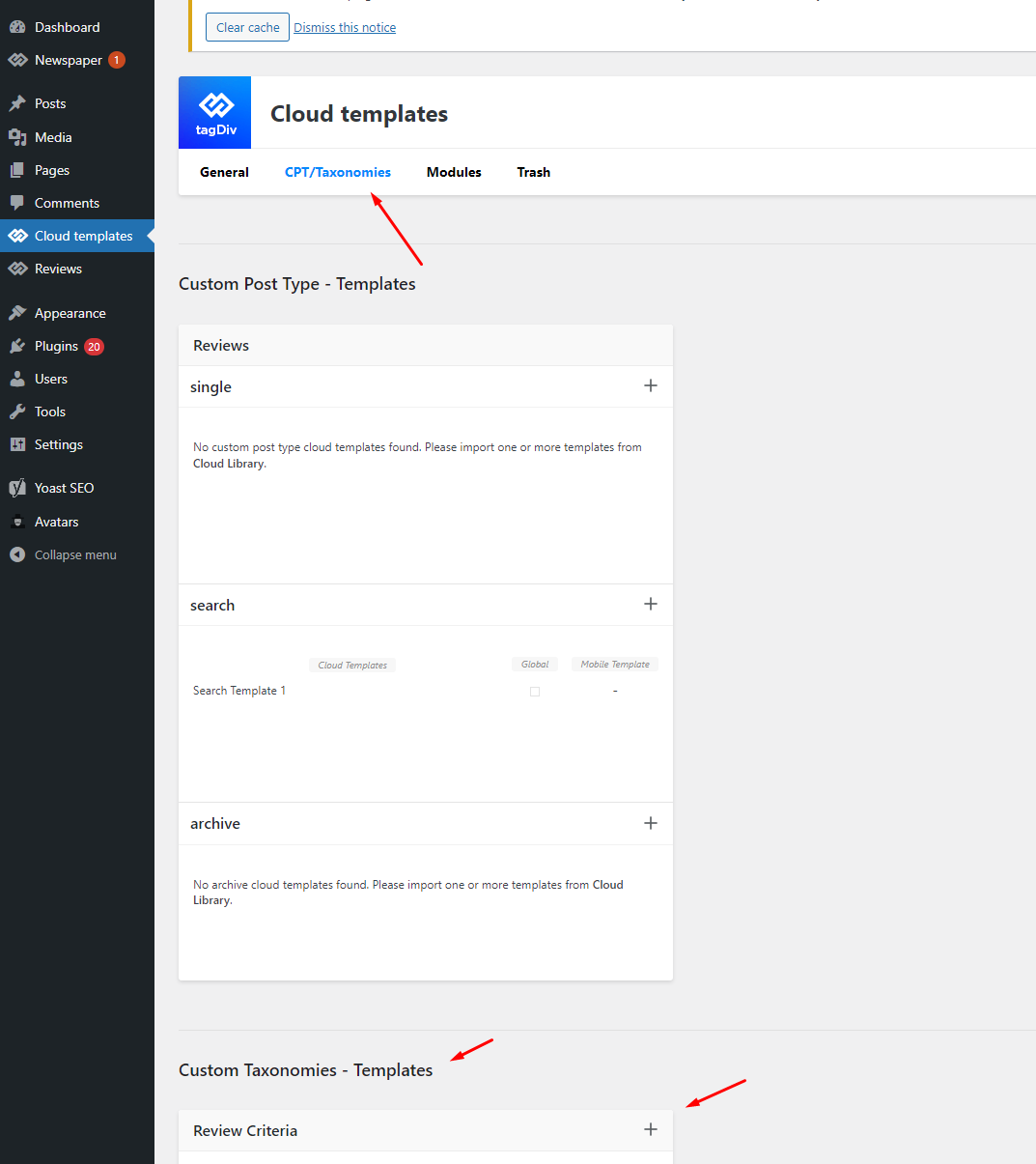Click the Media library icon
1036x1164 pixels.
(x=17, y=137)
